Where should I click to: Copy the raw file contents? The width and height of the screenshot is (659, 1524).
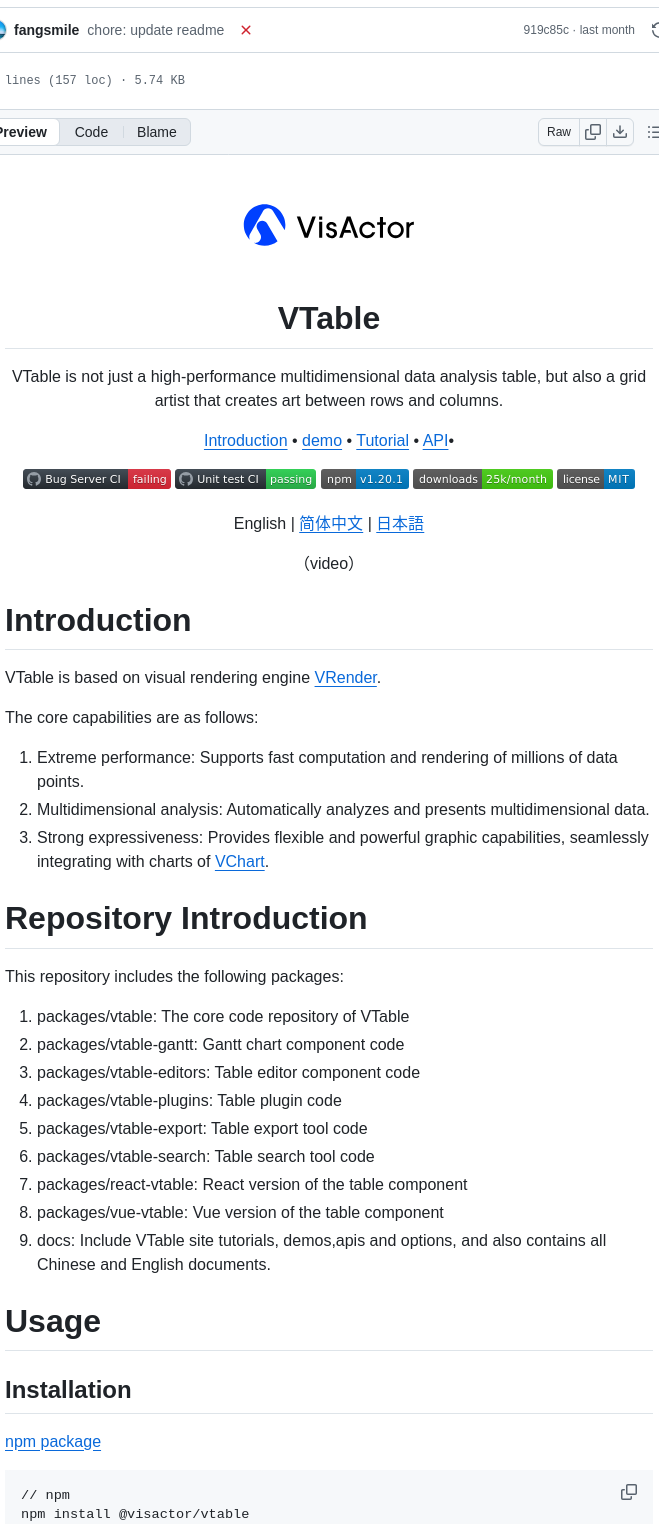pos(593,131)
